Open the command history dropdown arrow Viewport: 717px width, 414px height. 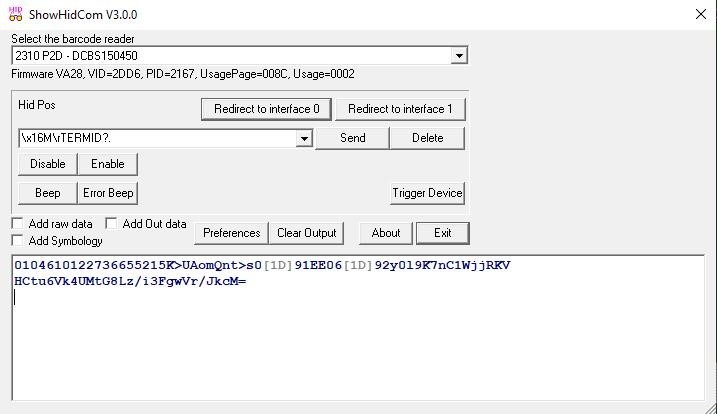tap(305, 139)
